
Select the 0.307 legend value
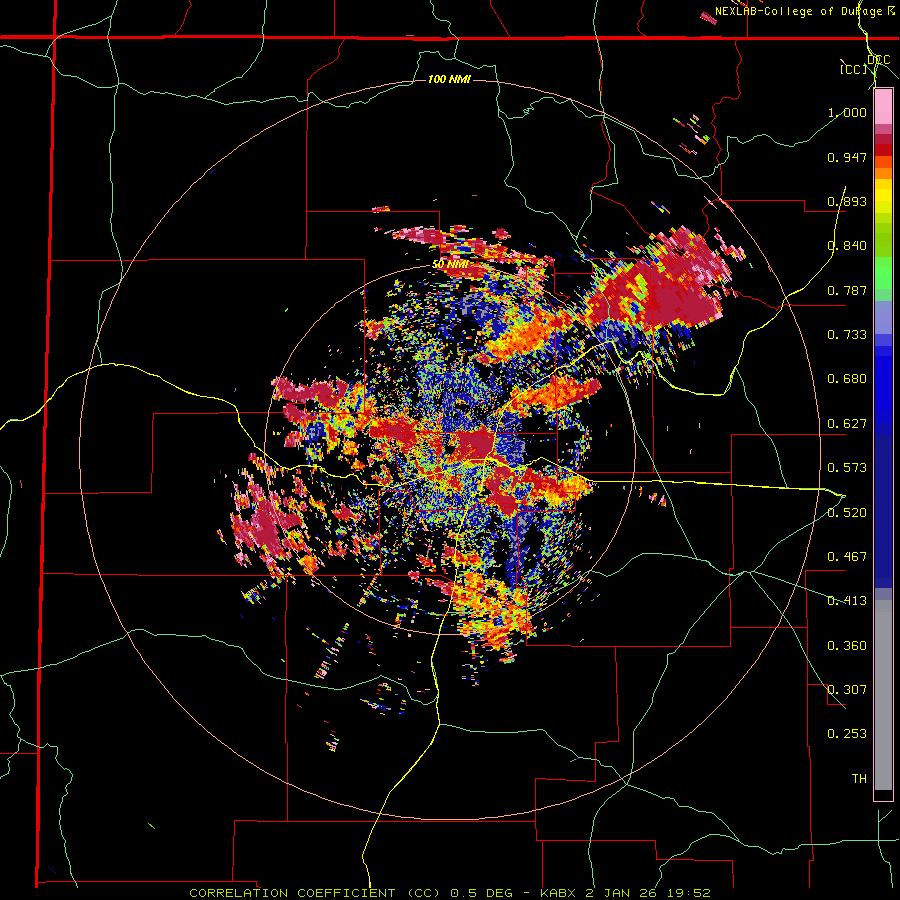pos(847,690)
